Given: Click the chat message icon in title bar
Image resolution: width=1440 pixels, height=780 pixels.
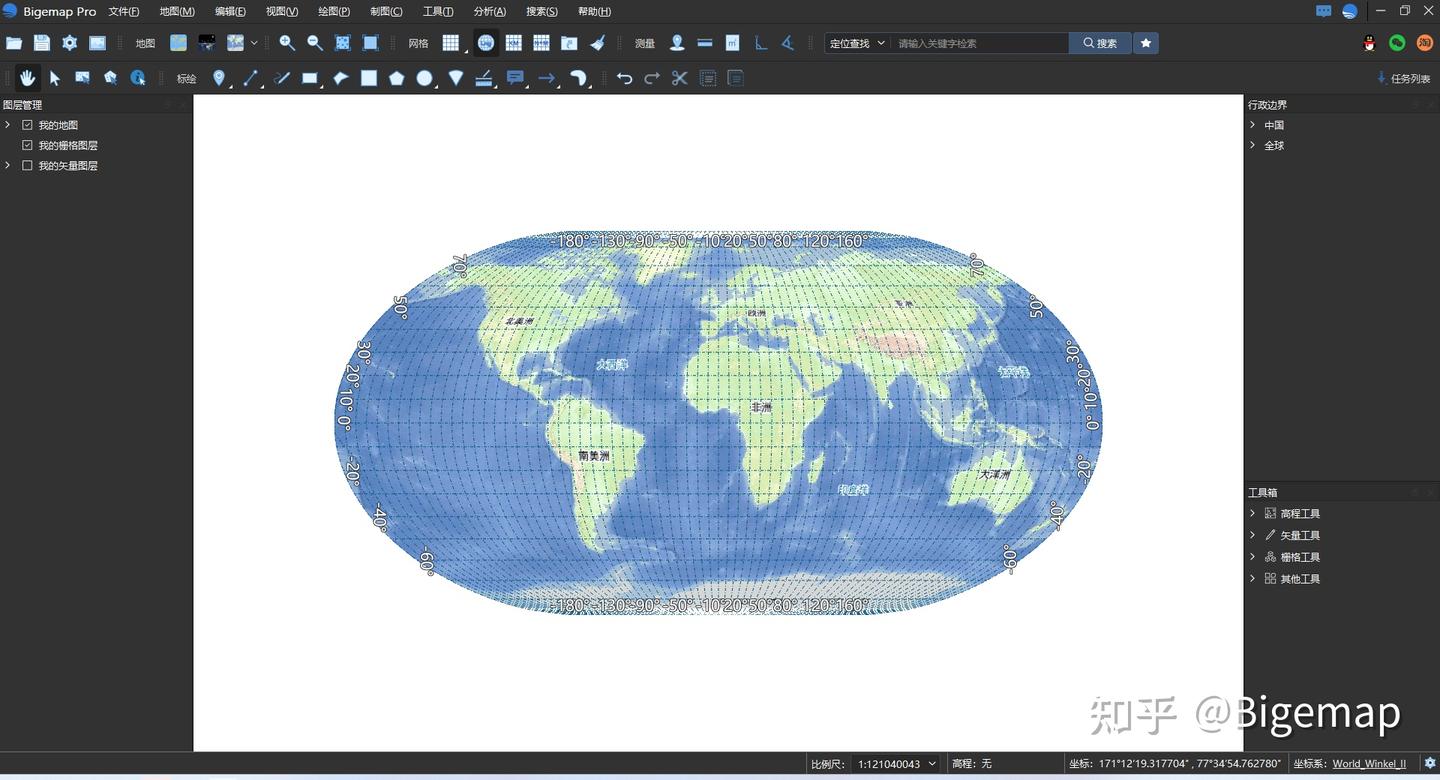Looking at the screenshot, I should (x=1323, y=11).
